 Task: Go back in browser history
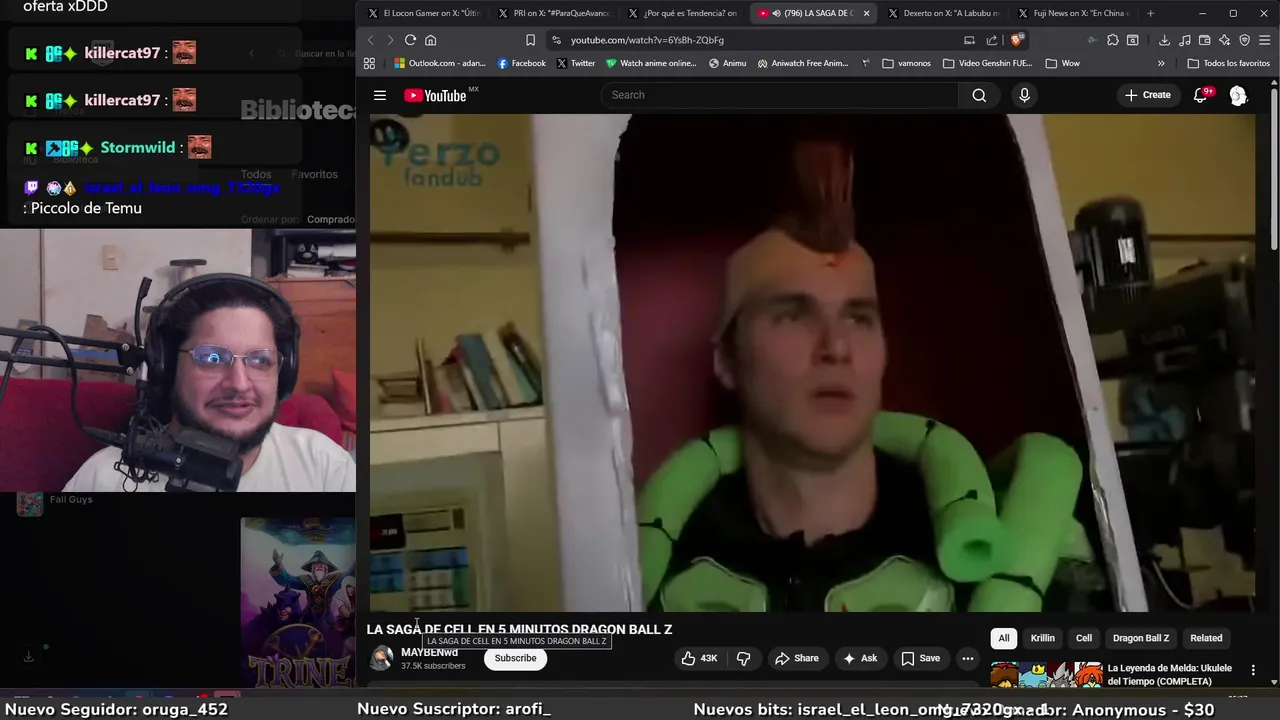pyautogui.click(x=370, y=40)
